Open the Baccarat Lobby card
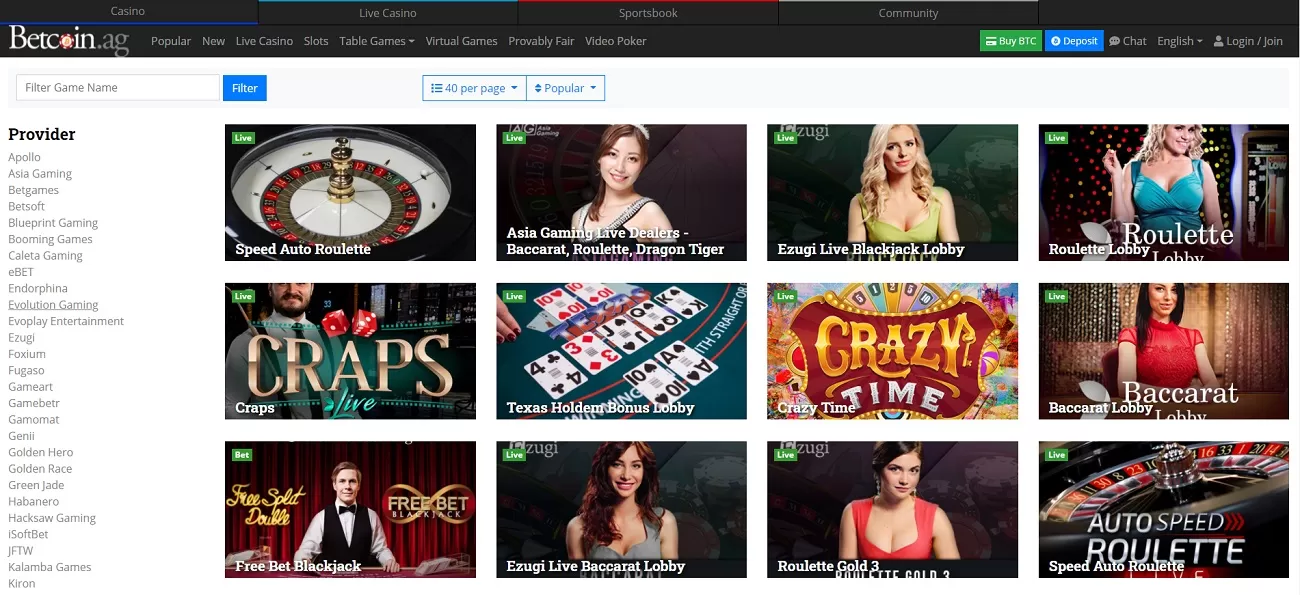1300x595 pixels. pos(1164,351)
